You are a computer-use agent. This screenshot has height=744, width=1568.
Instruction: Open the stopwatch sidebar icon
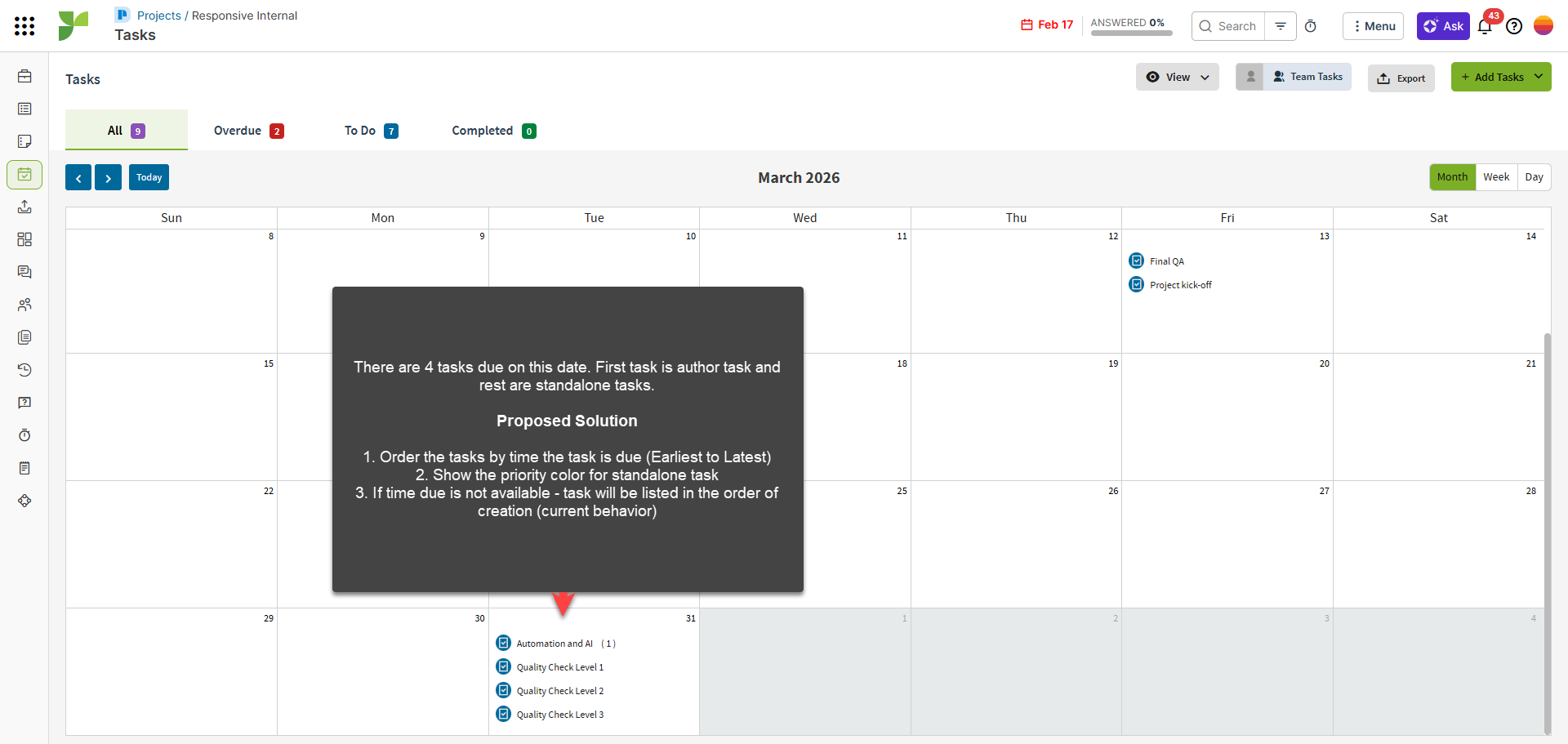(24, 435)
